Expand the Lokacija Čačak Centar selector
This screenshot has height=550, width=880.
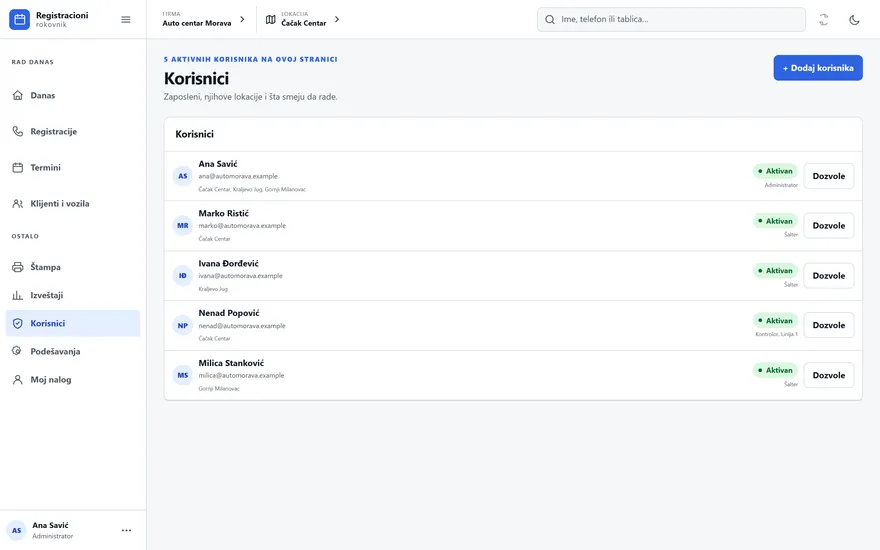point(303,20)
